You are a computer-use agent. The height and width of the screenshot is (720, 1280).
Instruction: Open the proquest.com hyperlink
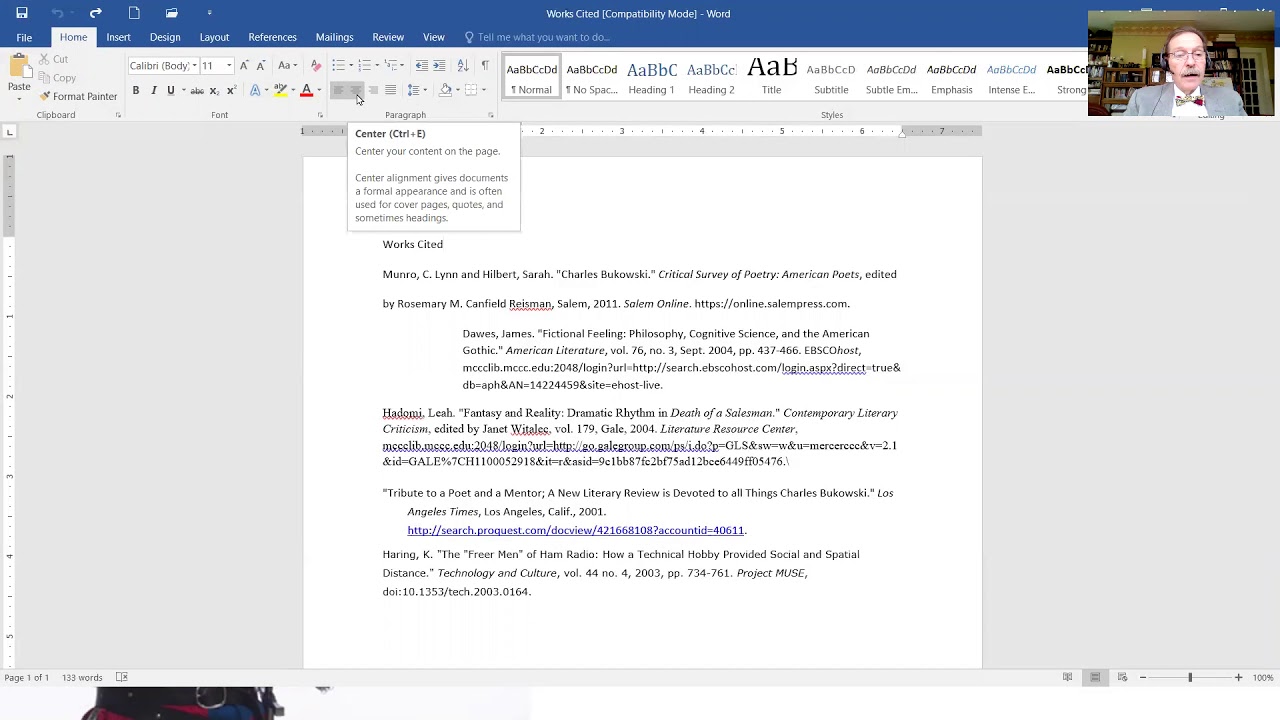[x=575, y=530]
